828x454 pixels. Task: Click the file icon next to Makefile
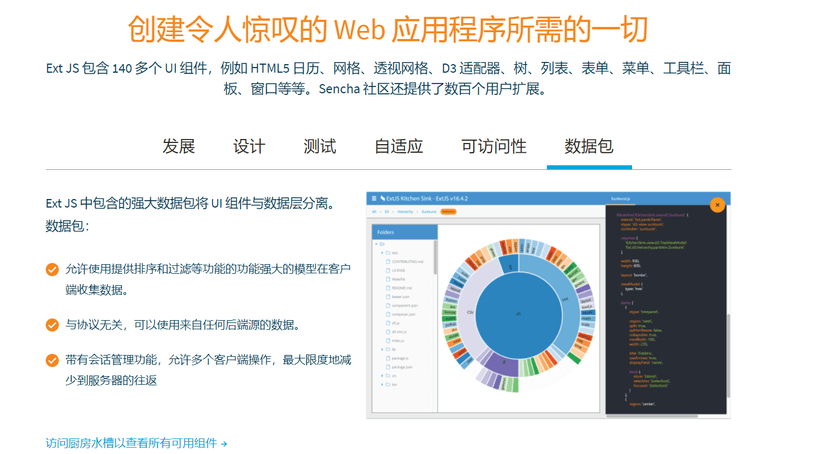tap(388, 279)
